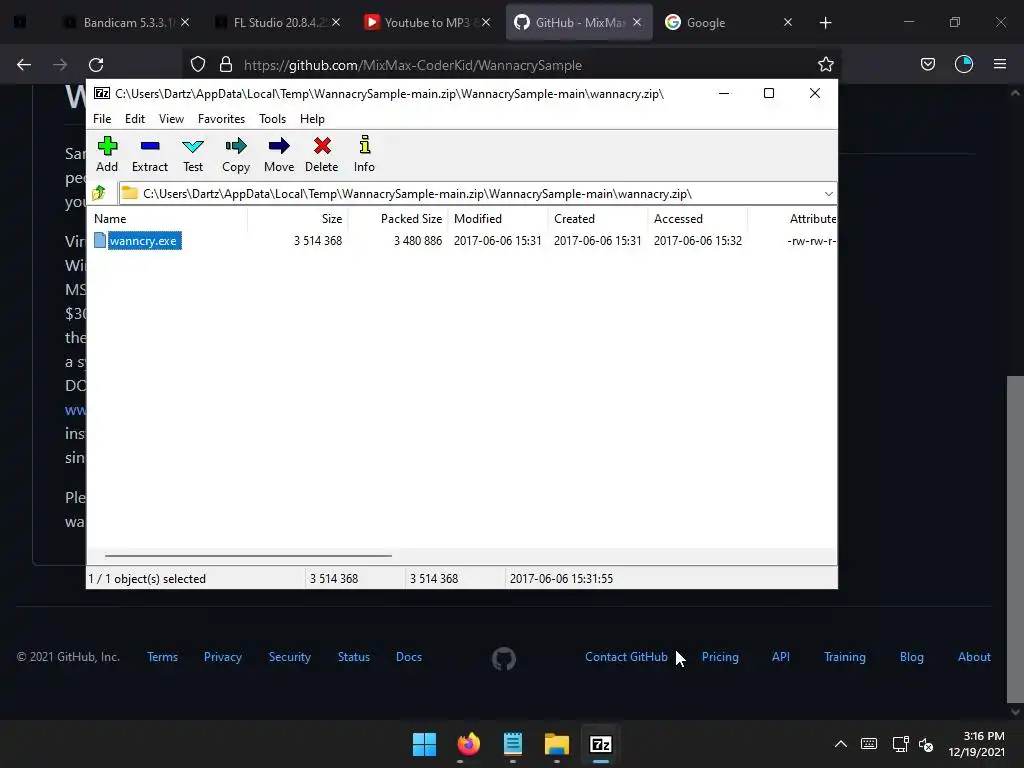1024x768 pixels.
Task: Close the Youtube to MP3 tab
Action: (x=486, y=23)
